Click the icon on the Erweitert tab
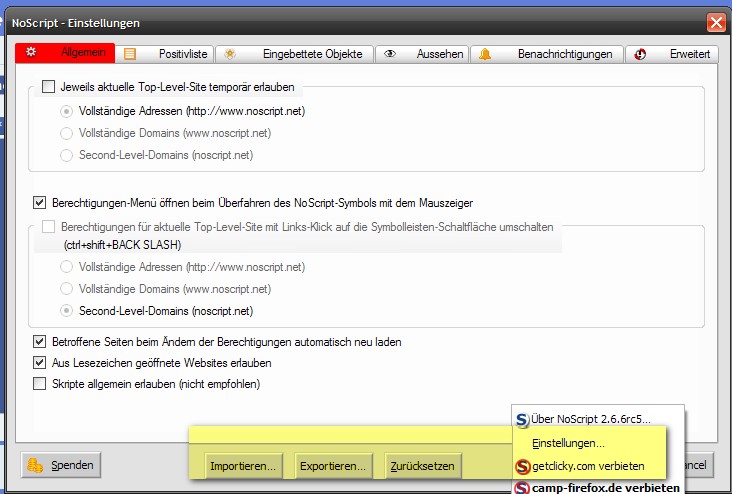This screenshot has width=732, height=494. (x=640, y=54)
